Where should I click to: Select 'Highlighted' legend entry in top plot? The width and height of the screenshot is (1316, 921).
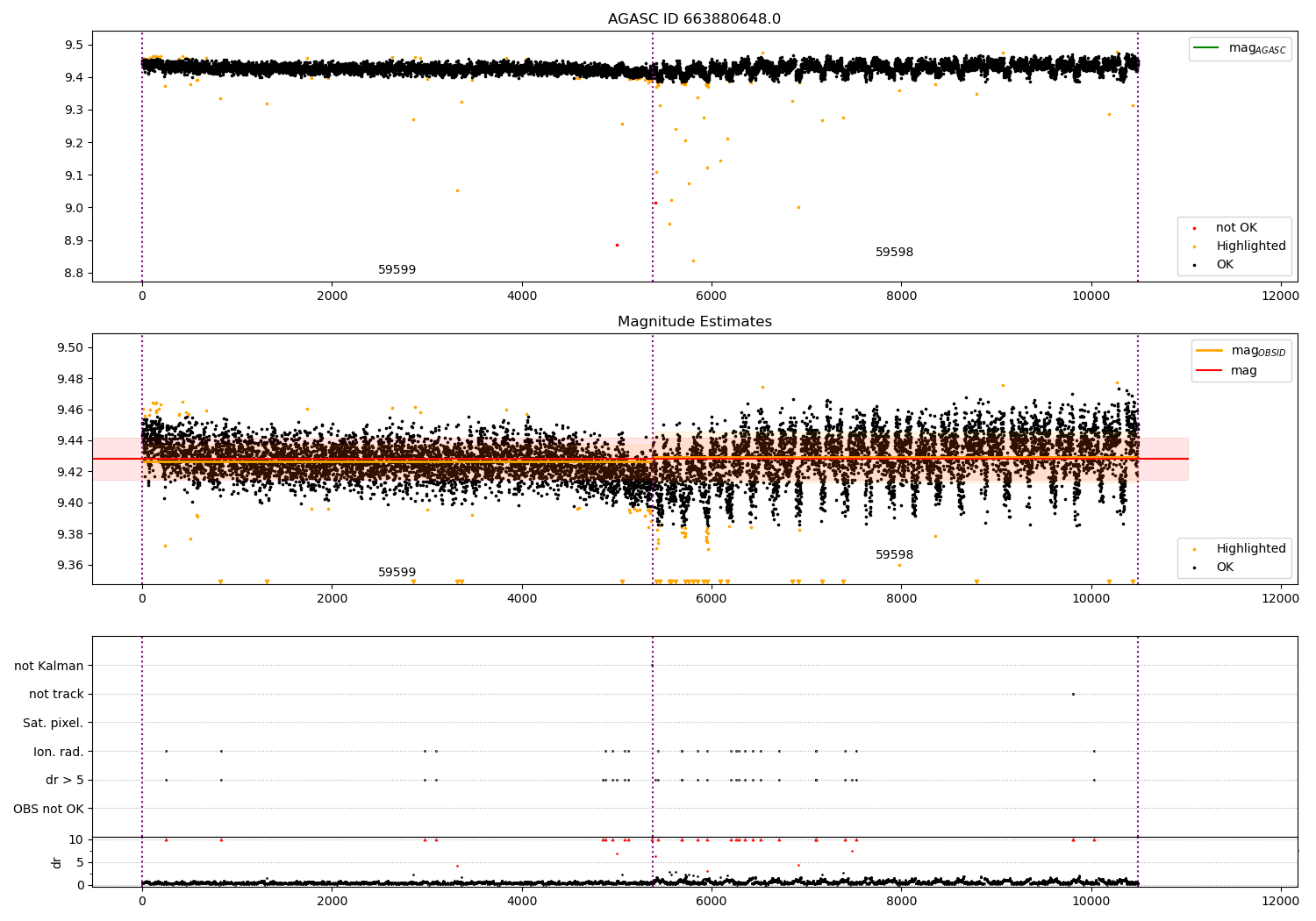point(1250,246)
